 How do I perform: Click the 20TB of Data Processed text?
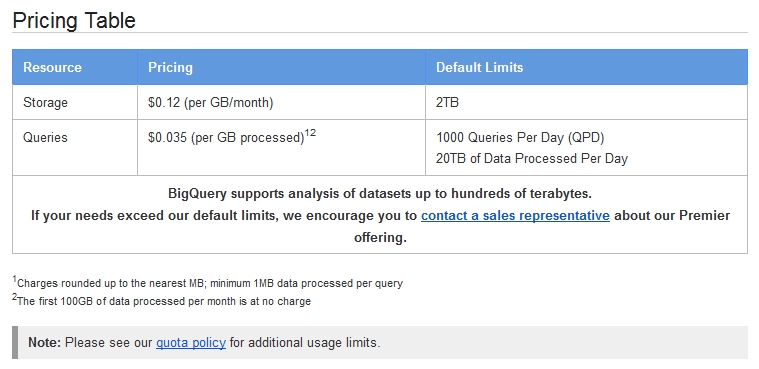531,159
